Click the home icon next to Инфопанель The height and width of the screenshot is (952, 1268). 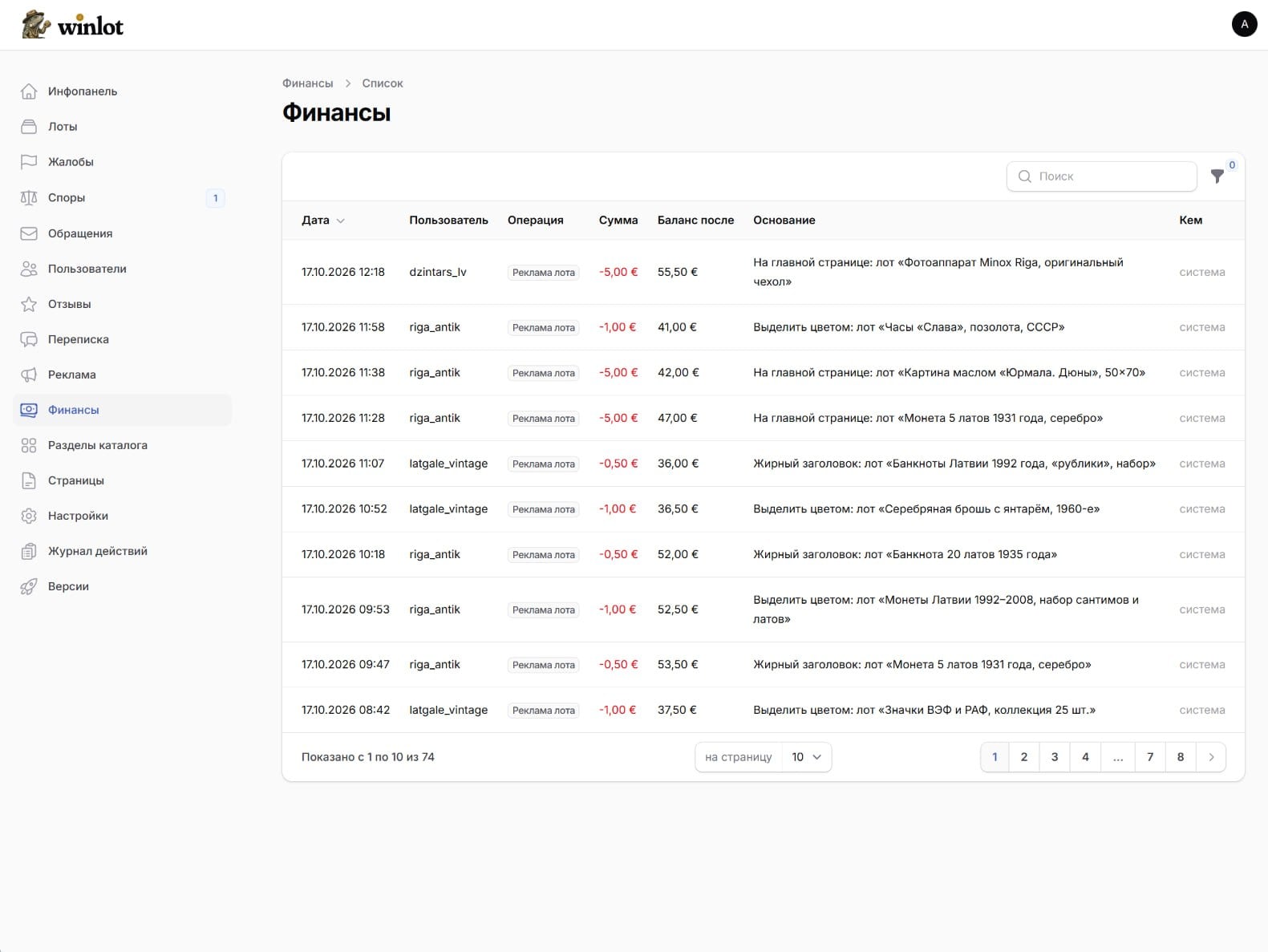coord(29,91)
